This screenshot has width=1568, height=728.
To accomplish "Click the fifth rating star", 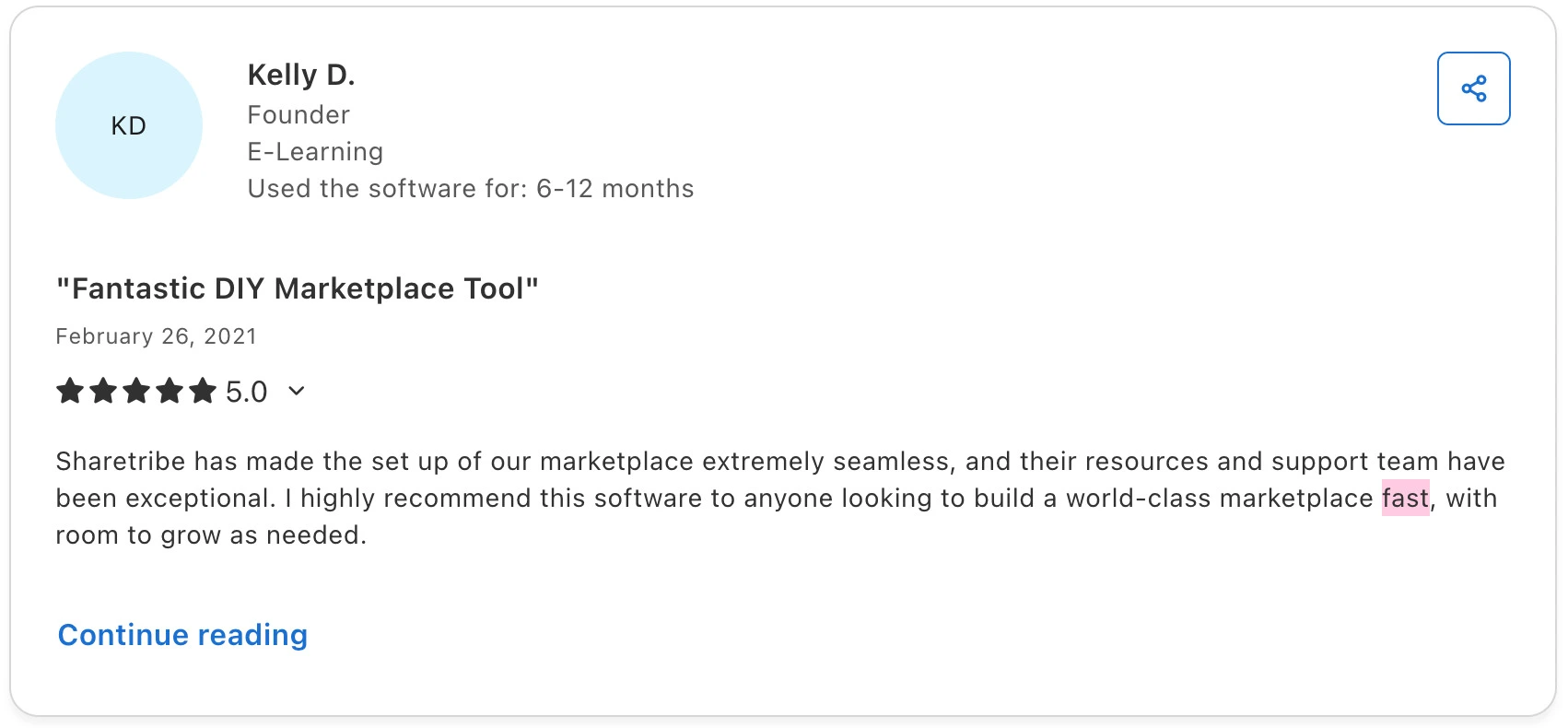I will point(203,391).
